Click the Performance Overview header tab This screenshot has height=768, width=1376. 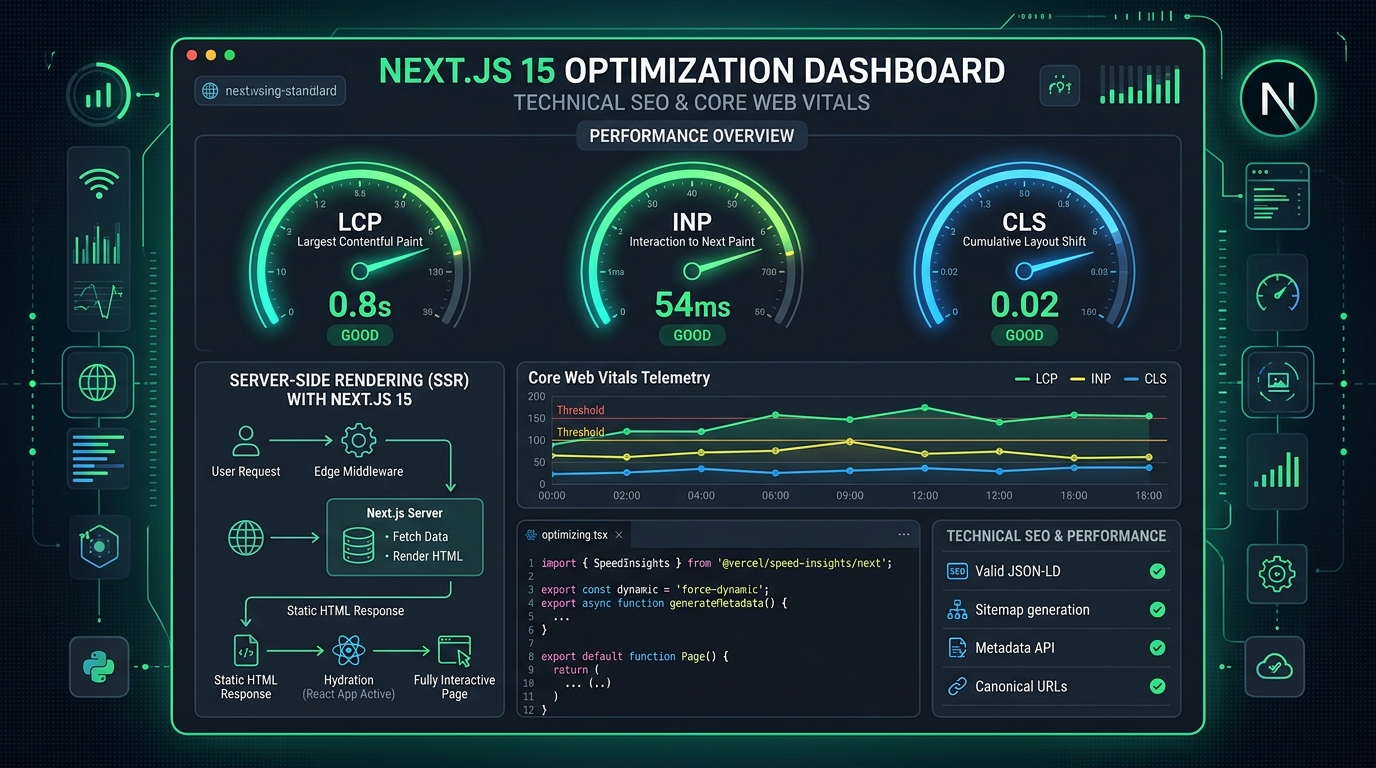pos(692,136)
